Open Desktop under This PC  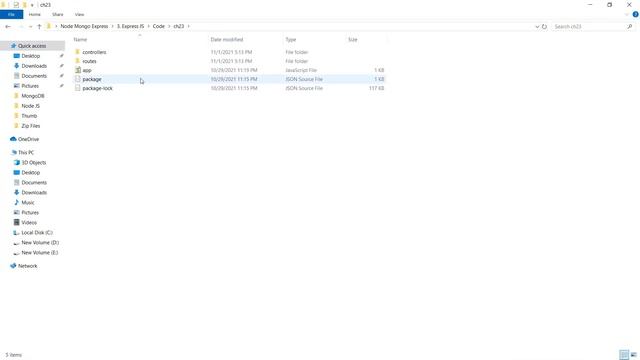pyautogui.click(x=31, y=172)
